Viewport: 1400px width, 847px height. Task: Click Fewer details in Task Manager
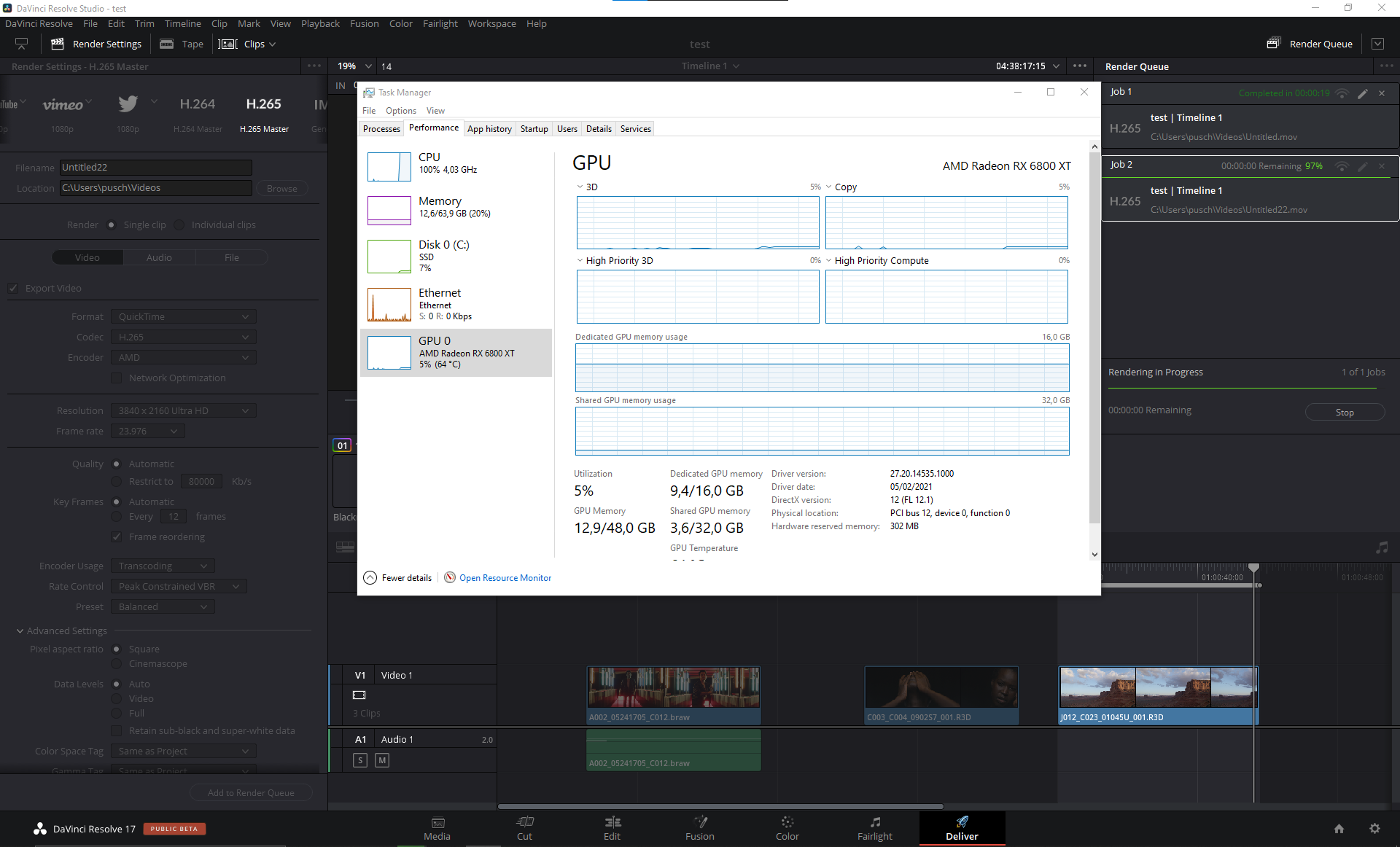pos(398,578)
